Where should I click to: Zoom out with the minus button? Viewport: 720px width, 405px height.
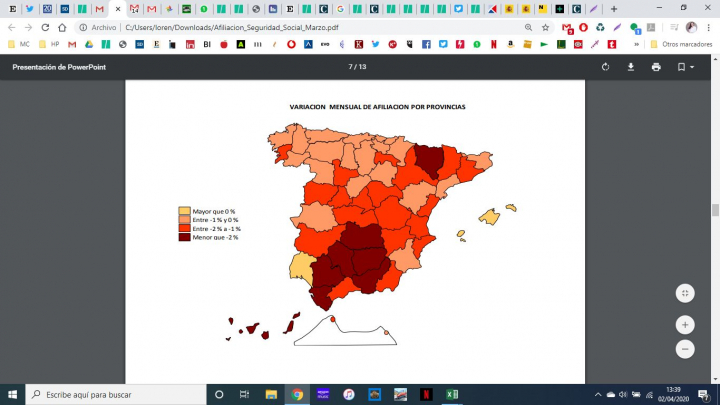(x=685, y=349)
